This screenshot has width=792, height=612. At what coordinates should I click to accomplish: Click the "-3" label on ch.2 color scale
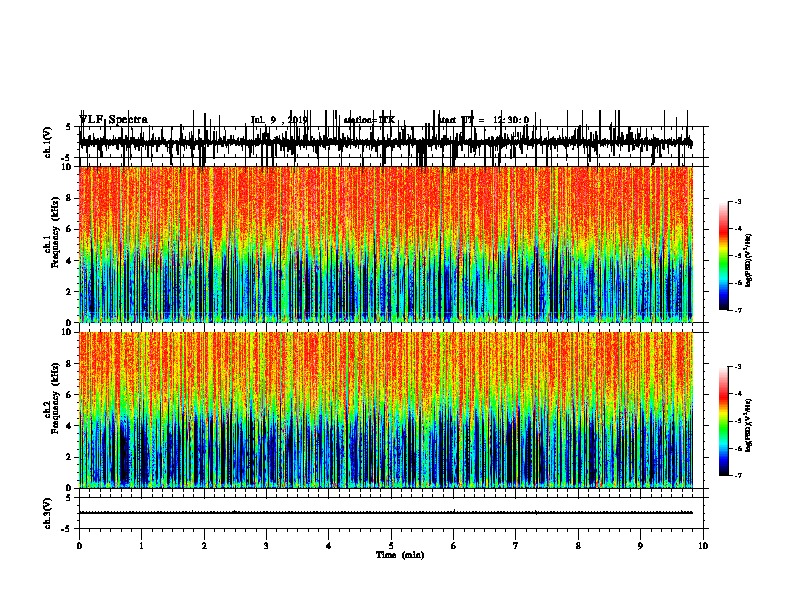click(x=738, y=367)
